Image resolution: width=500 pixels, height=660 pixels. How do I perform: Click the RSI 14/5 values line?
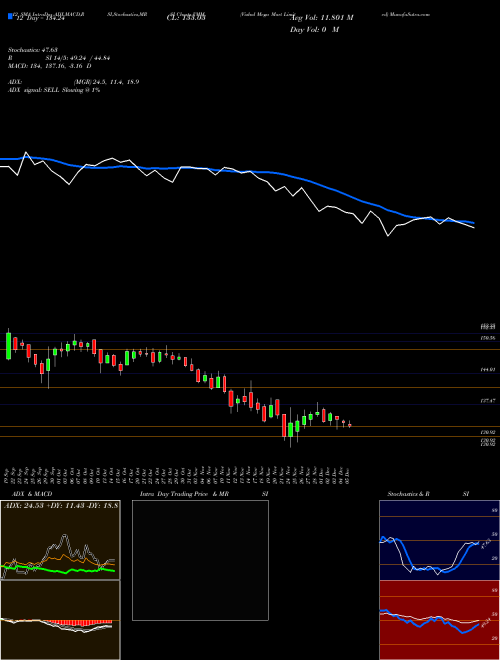coord(59,58)
